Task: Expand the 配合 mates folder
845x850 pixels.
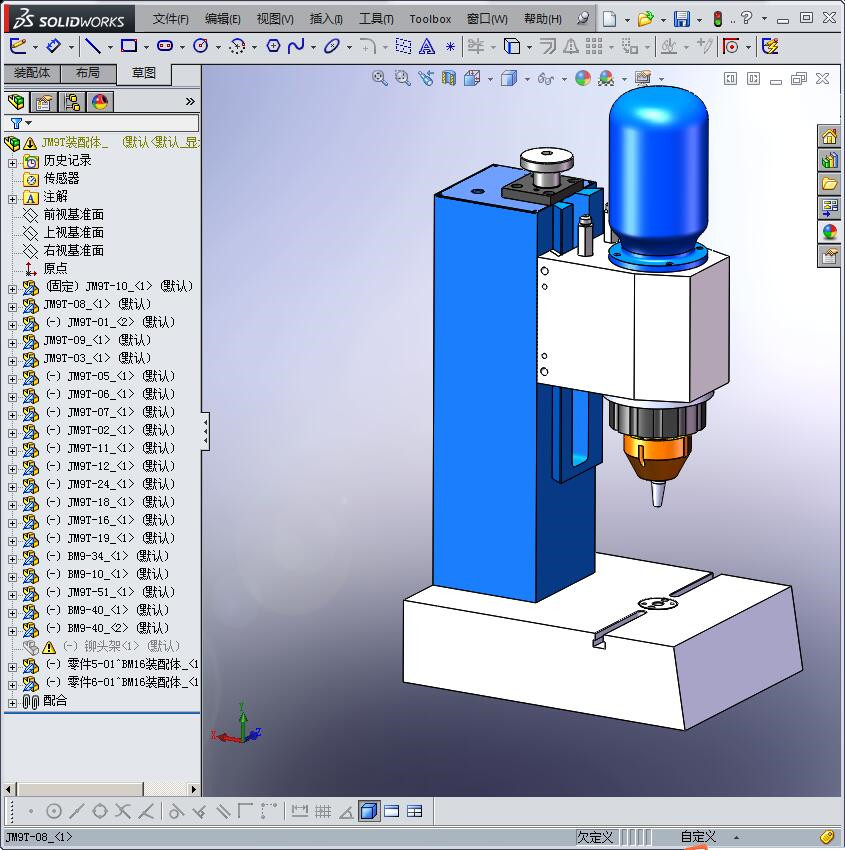Action: coord(12,703)
